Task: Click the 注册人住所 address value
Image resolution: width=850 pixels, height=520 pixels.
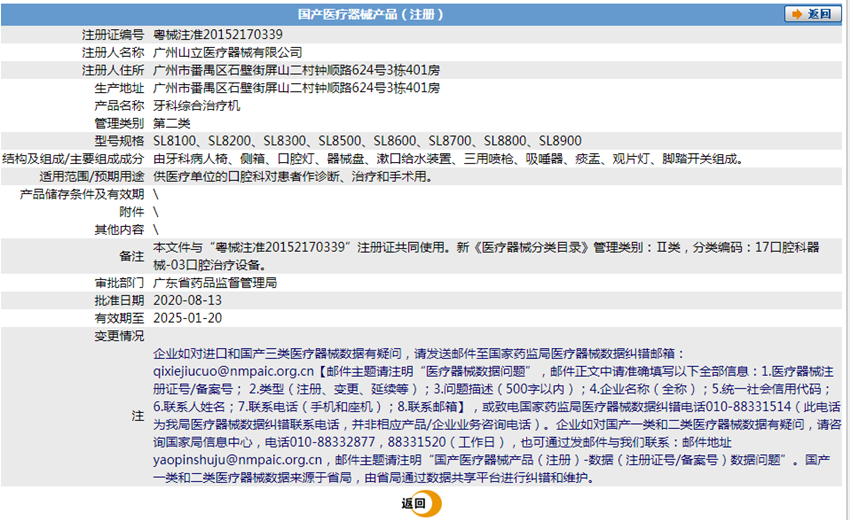Action: 297,70
